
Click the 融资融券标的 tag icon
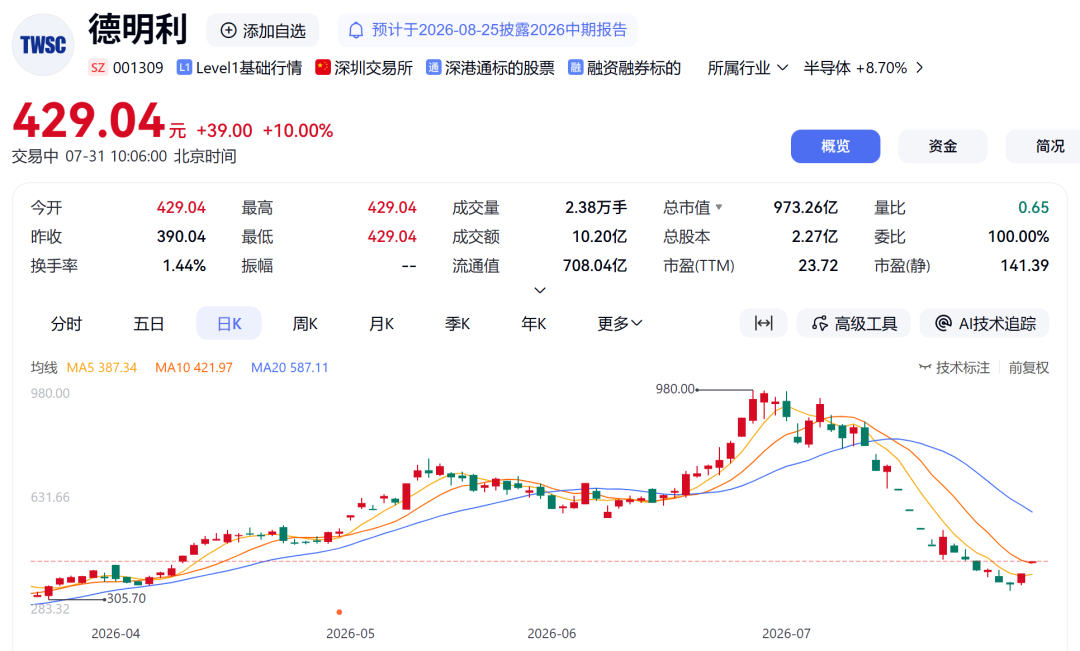coord(575,68)
